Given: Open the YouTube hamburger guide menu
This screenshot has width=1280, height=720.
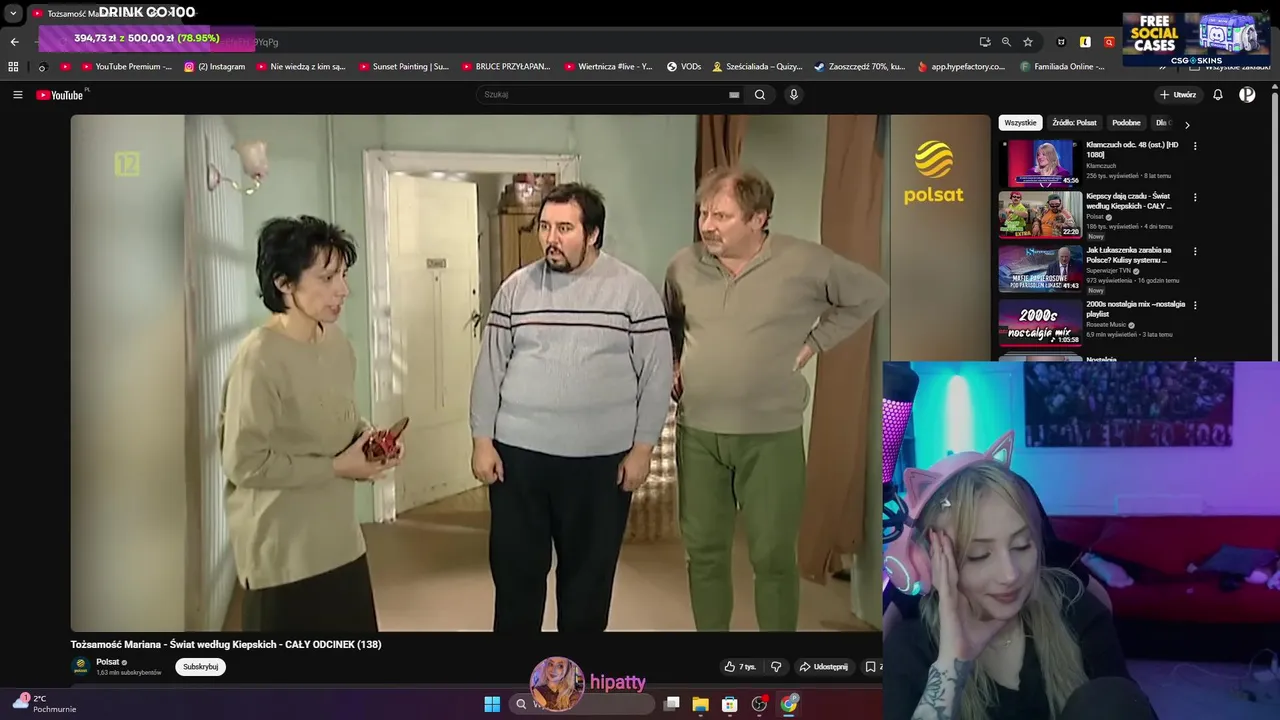Looking at the screenshot, I should [18, 95].
